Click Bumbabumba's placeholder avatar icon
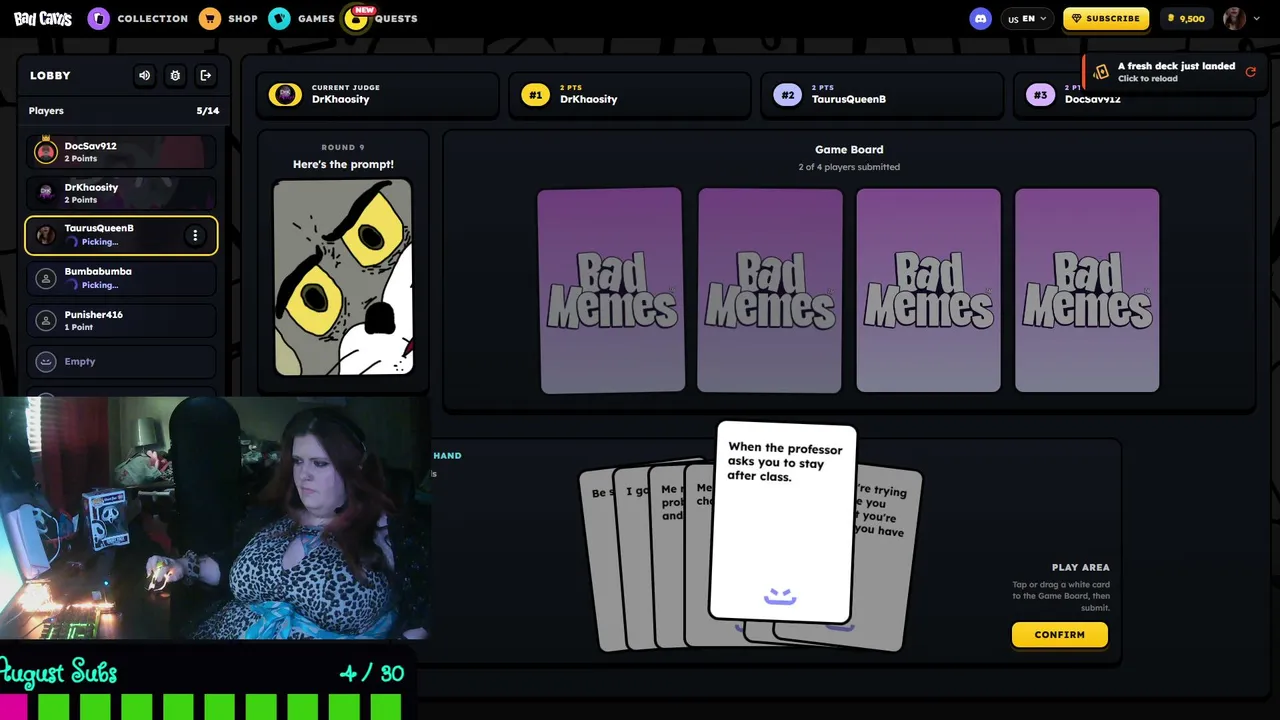1280x720 pixels. coord(45,279)
